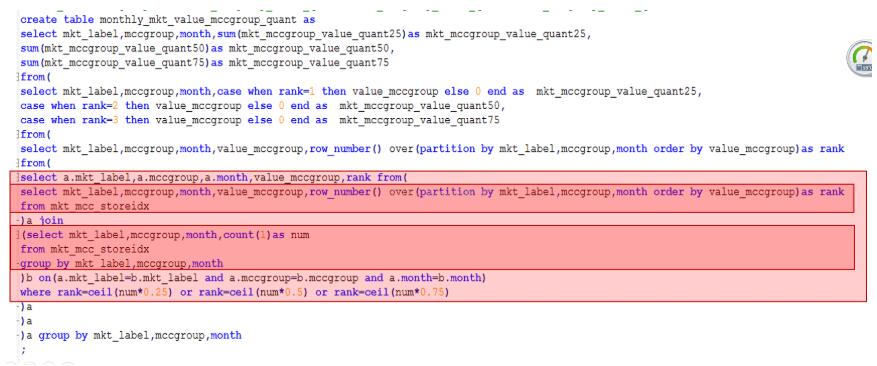
Task: Click 'group by' inside the red highlighted block
Action: 45,264
